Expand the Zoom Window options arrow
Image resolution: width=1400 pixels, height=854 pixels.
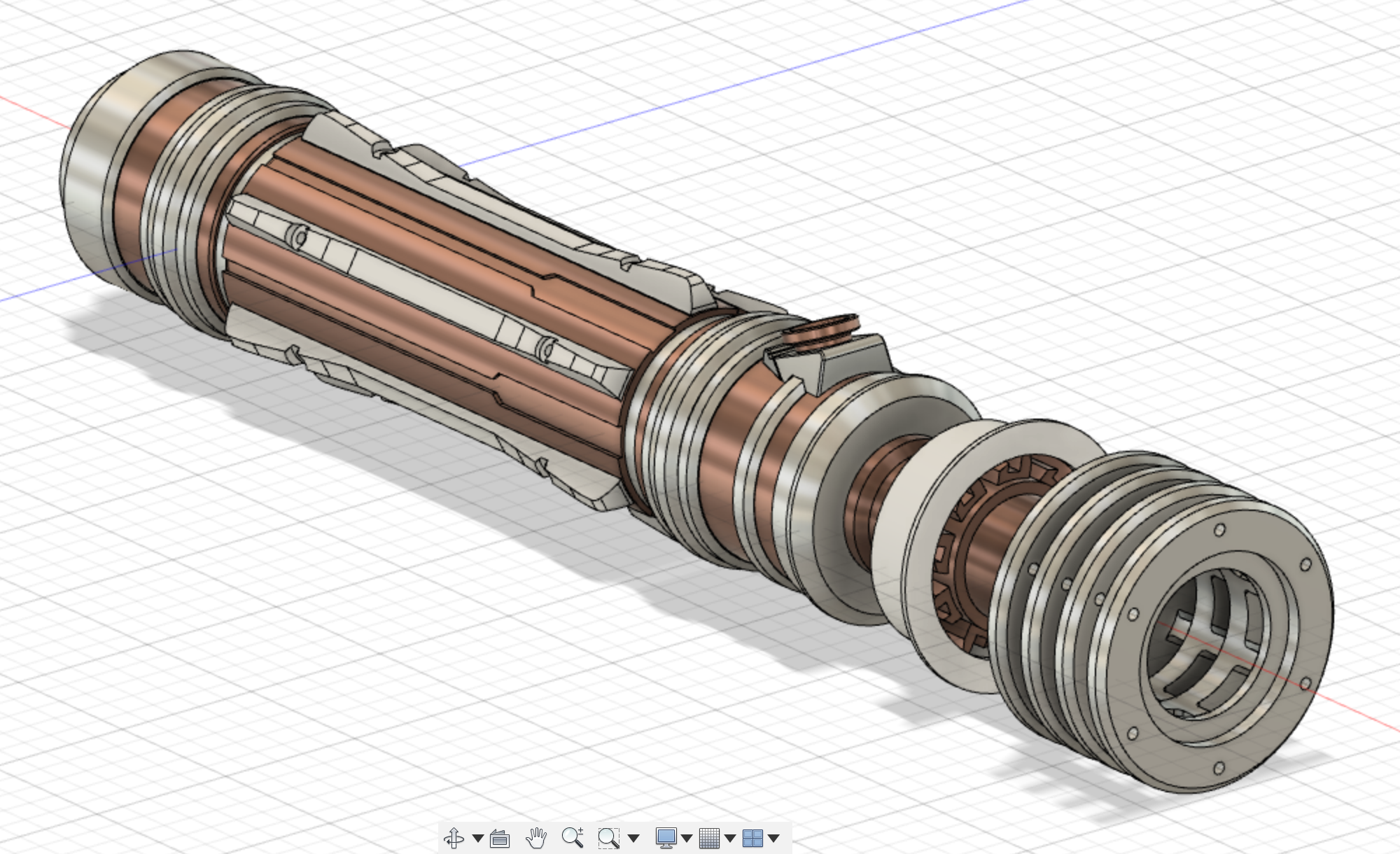[633, 838]
